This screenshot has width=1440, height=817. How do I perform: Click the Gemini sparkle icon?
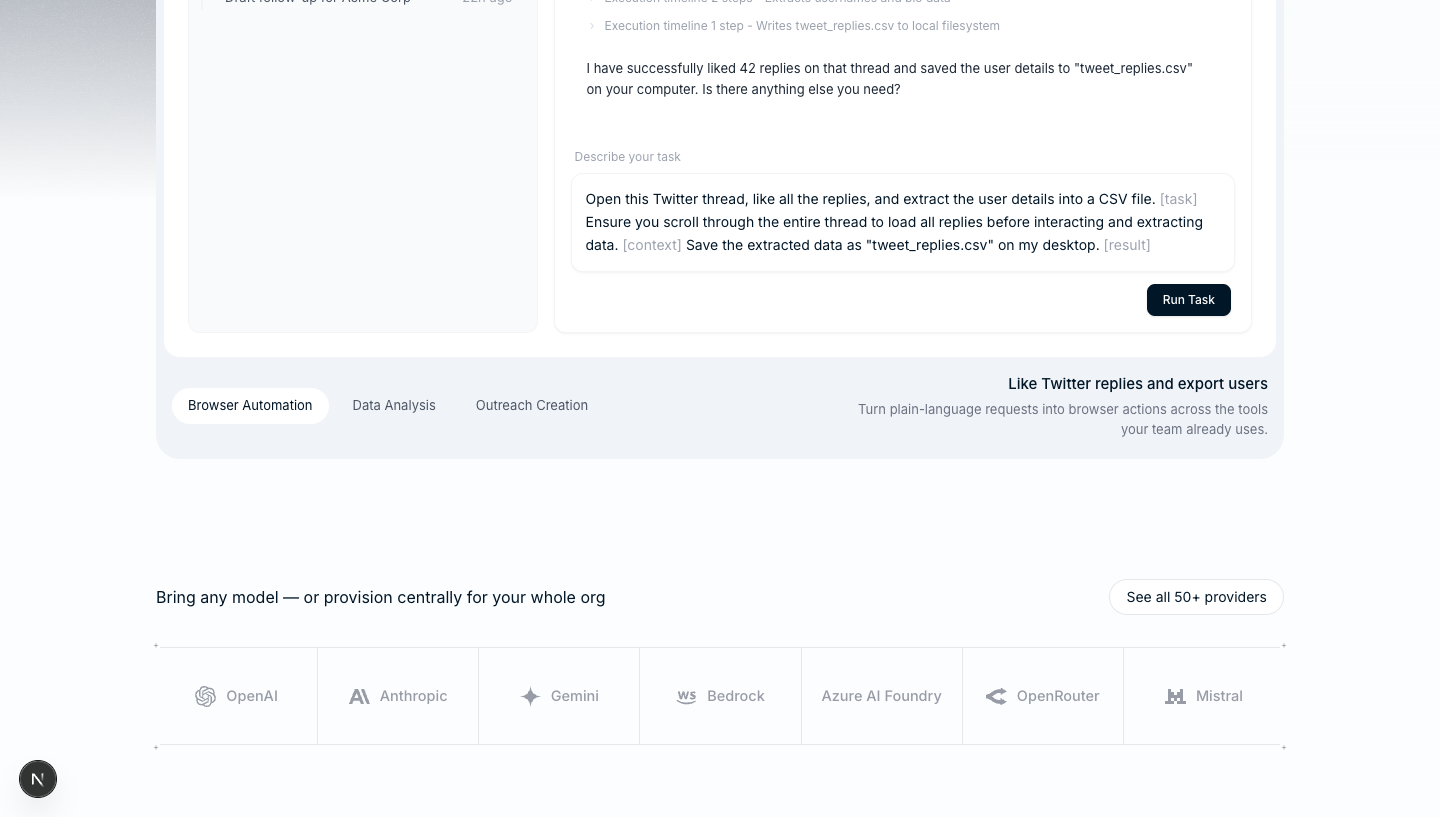(530, 696)
